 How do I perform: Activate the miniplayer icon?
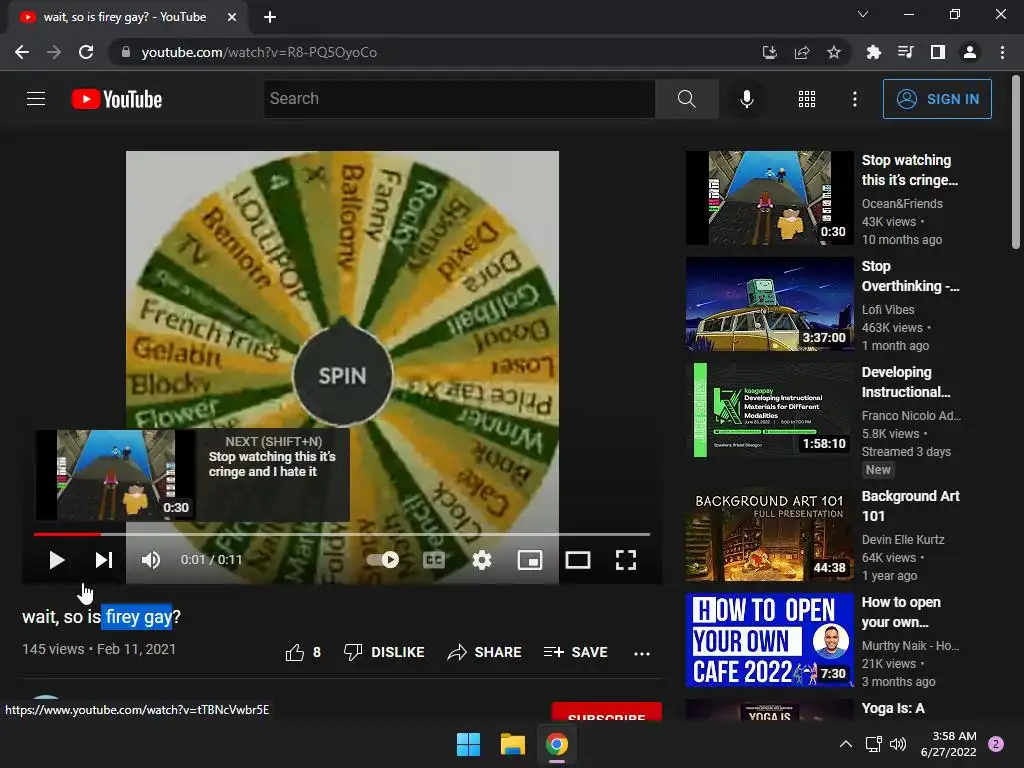530,560
